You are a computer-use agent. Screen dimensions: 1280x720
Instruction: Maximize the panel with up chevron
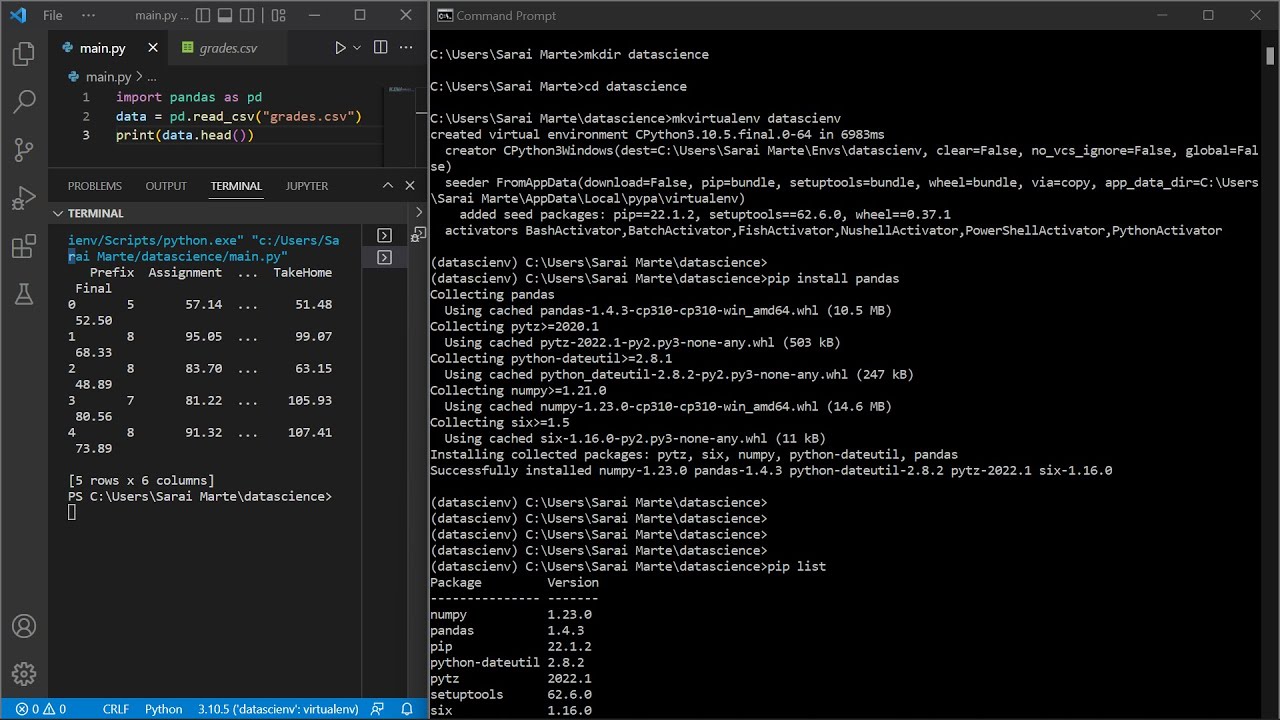388,186
